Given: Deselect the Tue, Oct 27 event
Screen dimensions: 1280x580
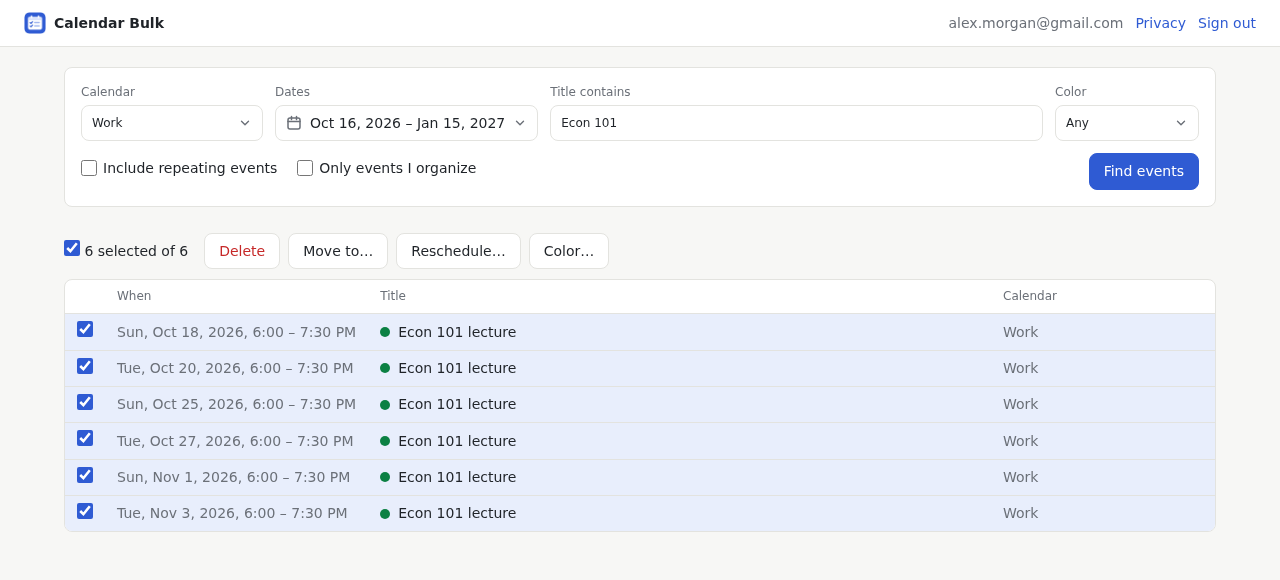Looking at the screenshot, I should (85, 438).
